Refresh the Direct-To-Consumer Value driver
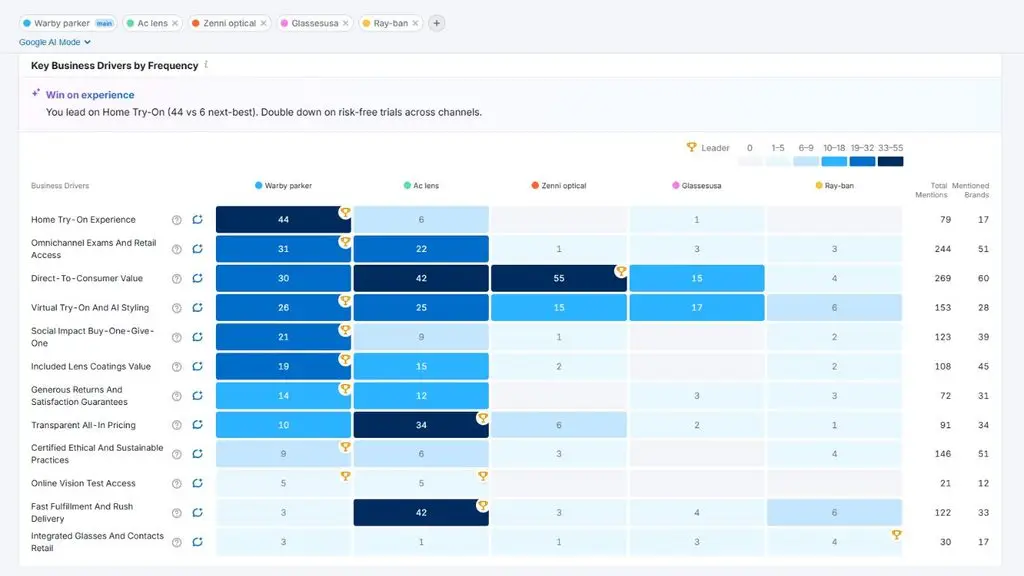 197,278
